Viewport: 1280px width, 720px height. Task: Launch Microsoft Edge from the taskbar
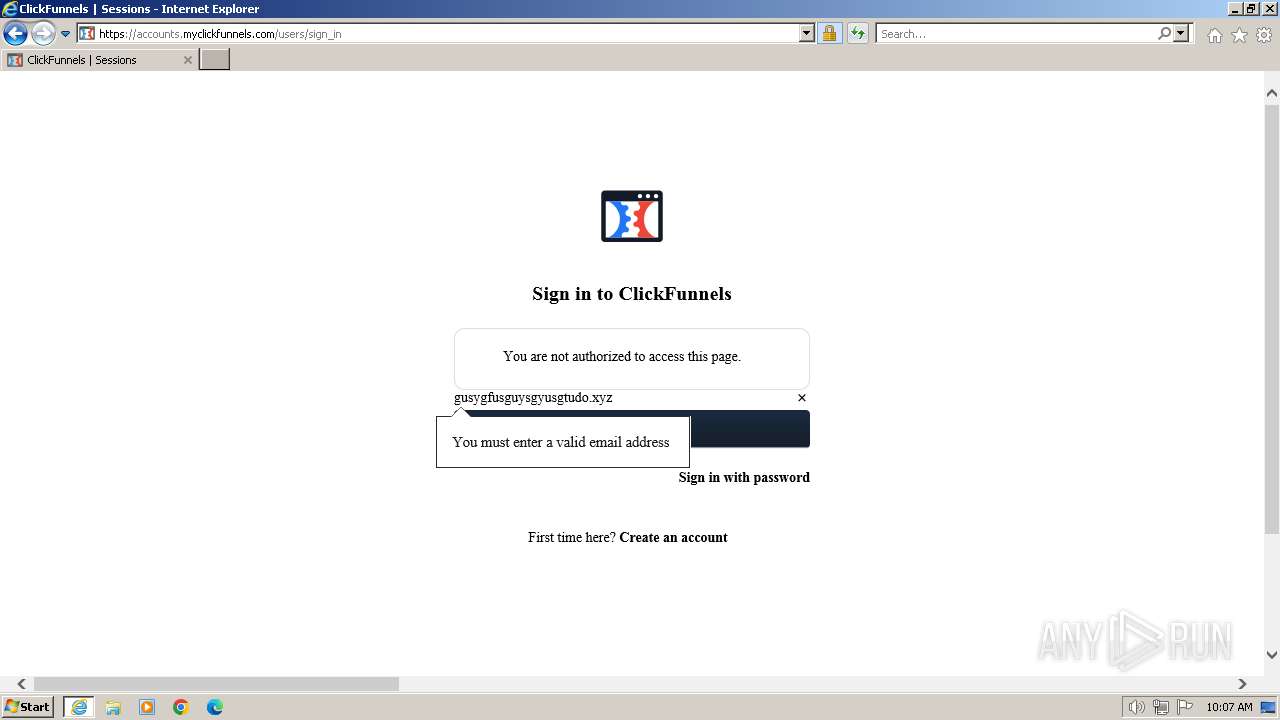click(x=215, y=707)
